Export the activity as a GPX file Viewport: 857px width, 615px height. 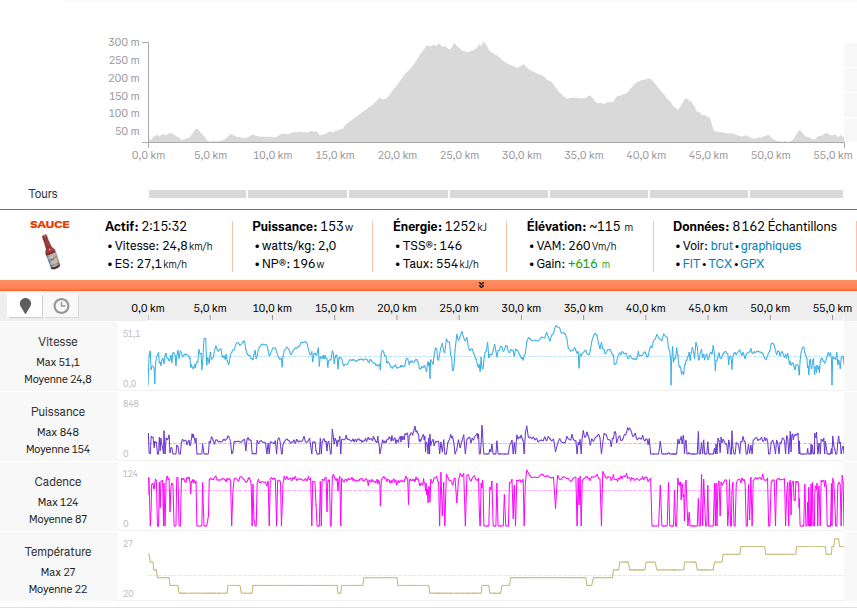pos(752,264)
